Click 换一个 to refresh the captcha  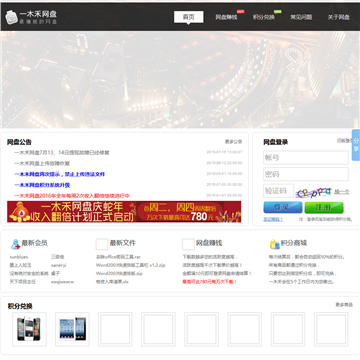point(342,192)
